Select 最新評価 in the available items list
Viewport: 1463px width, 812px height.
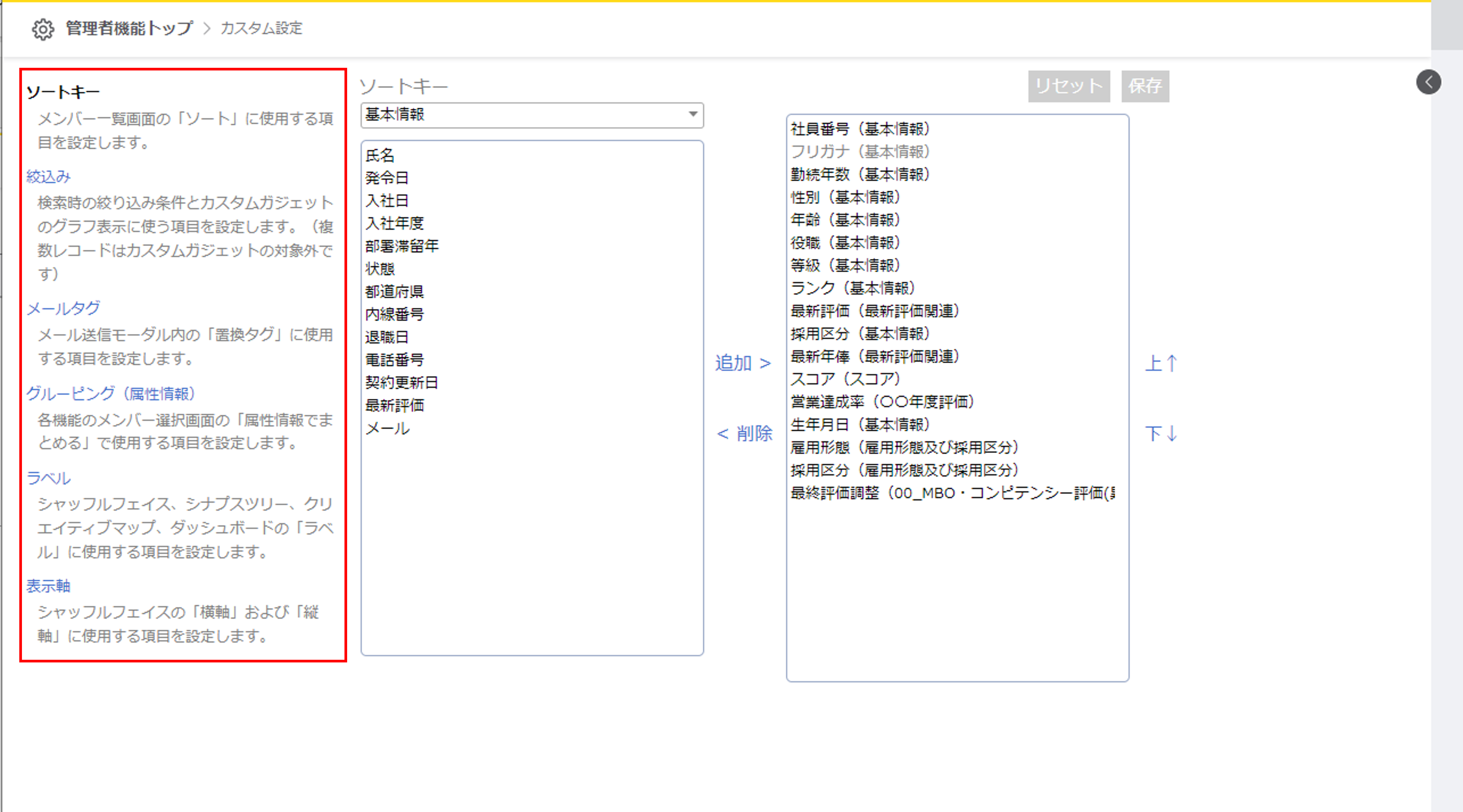(x=395, y=406)
